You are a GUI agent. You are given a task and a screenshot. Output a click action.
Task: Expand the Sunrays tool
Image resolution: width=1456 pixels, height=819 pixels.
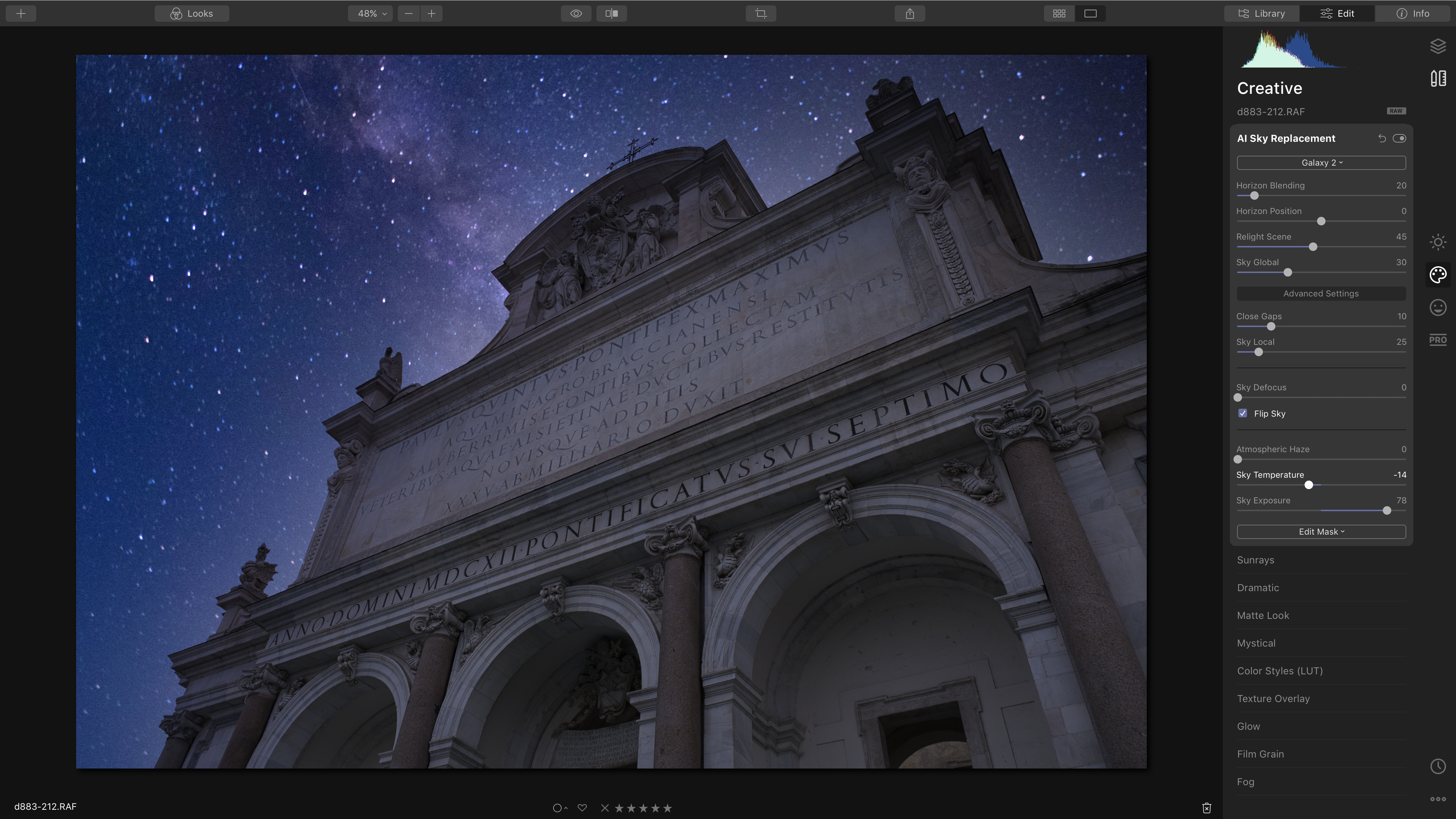[x=1321, y=560]
